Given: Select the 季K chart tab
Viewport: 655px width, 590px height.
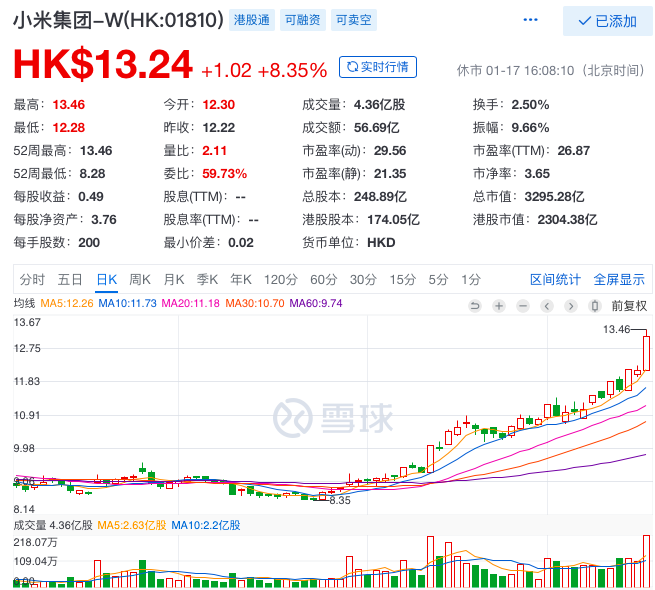Looking at the screenshot, I should point(207,279).
